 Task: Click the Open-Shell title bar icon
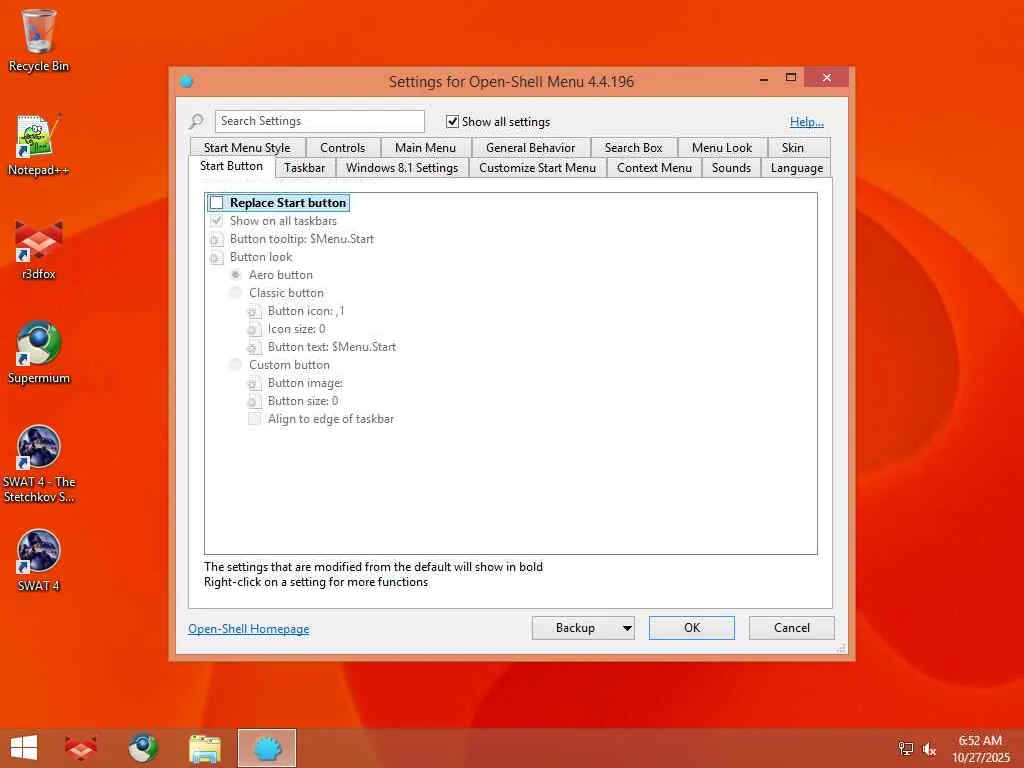(x=187, y=82)
